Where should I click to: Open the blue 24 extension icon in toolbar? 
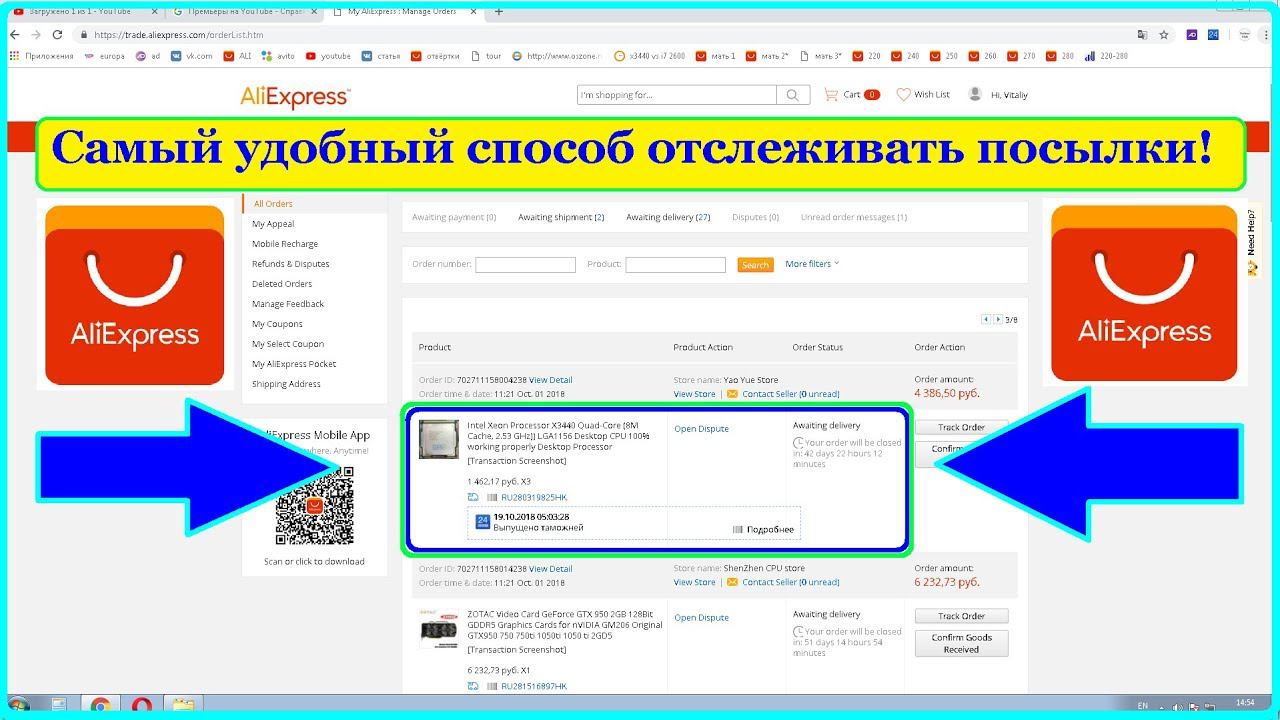pyautogui.click(x=1213, y=34)
